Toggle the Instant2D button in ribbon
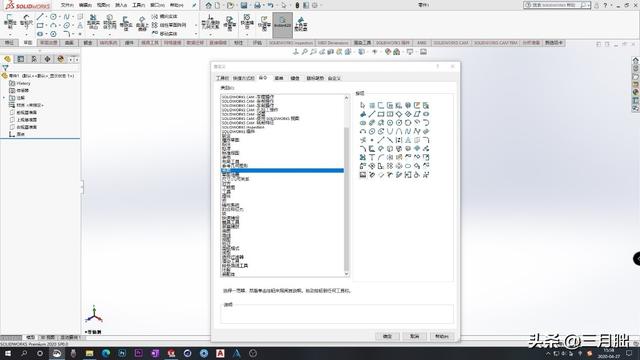Viewport: 640px width, 360px height. [282, 25]
